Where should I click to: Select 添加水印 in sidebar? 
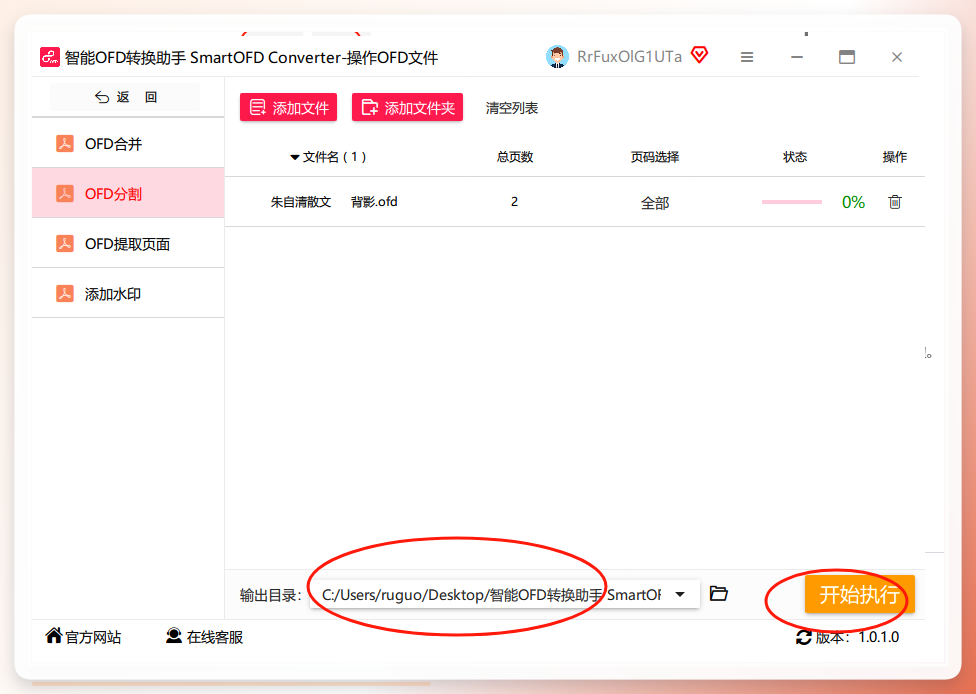[x=128, y=293]
